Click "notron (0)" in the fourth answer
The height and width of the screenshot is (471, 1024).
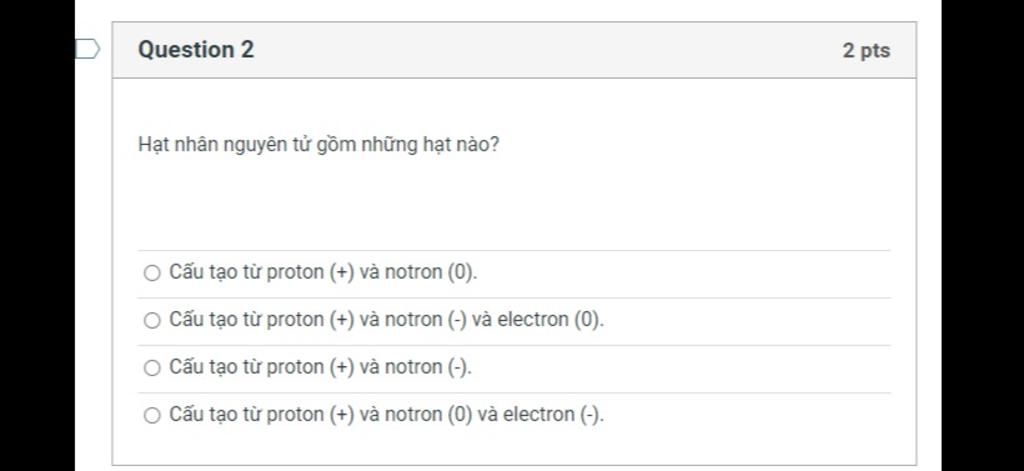coord(428,414)
